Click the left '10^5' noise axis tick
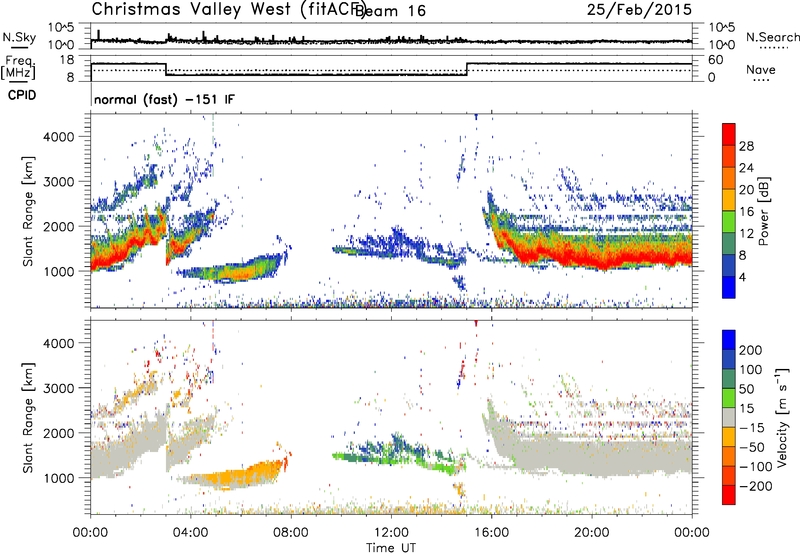The width and height of the screenshot is (800, 554). 61,27
